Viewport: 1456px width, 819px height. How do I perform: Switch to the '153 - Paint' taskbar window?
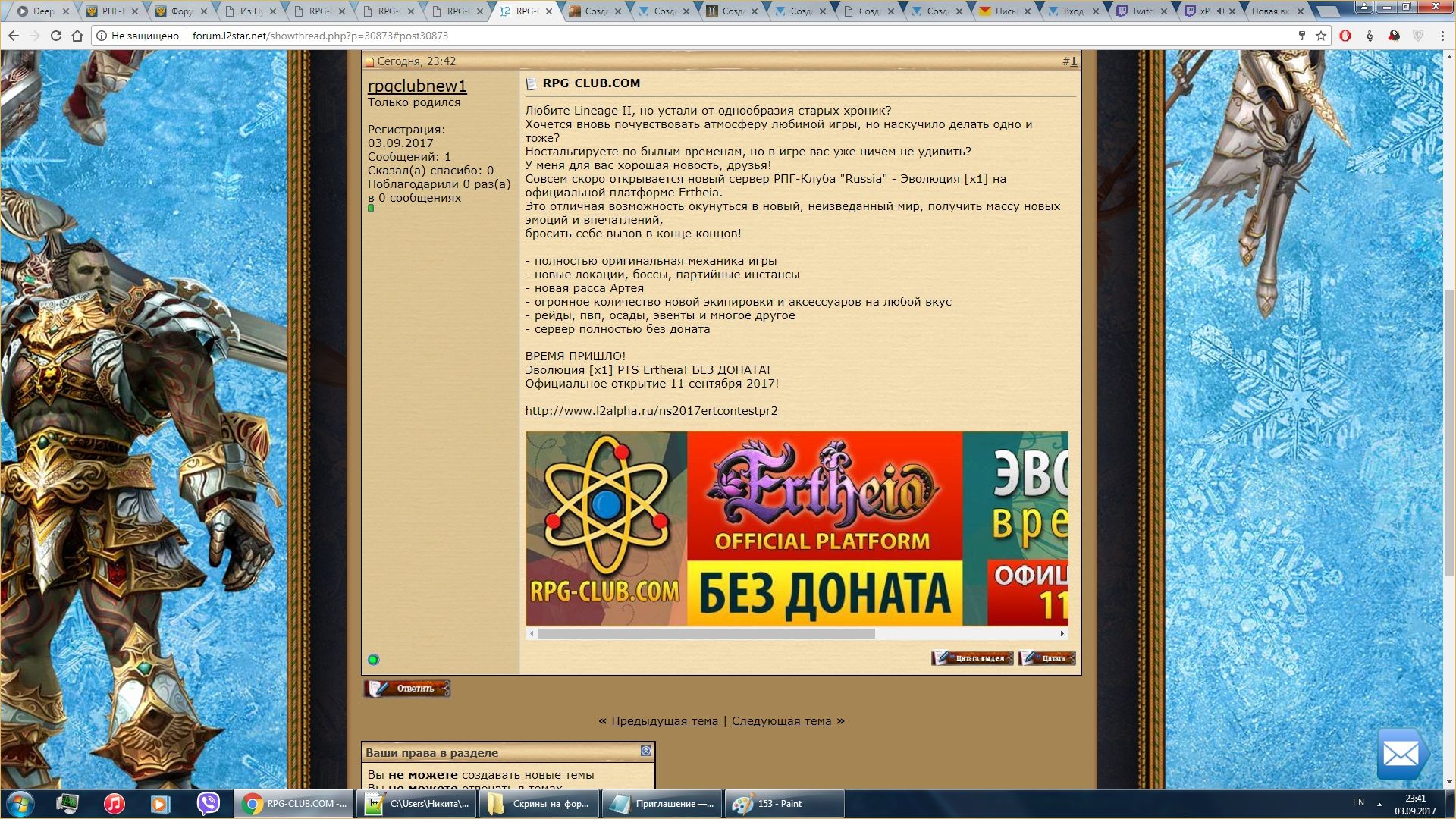coord(784,804)
